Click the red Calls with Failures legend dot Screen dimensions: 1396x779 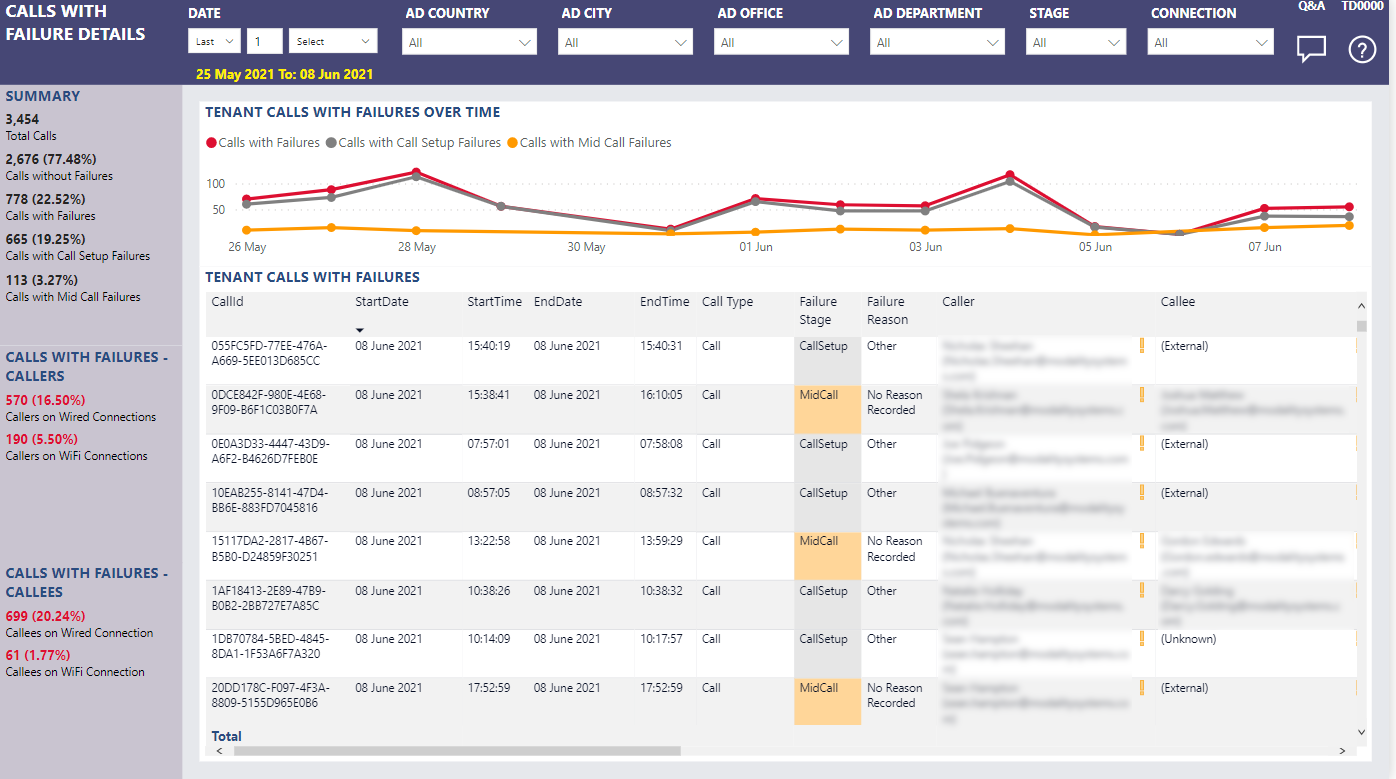211,143
